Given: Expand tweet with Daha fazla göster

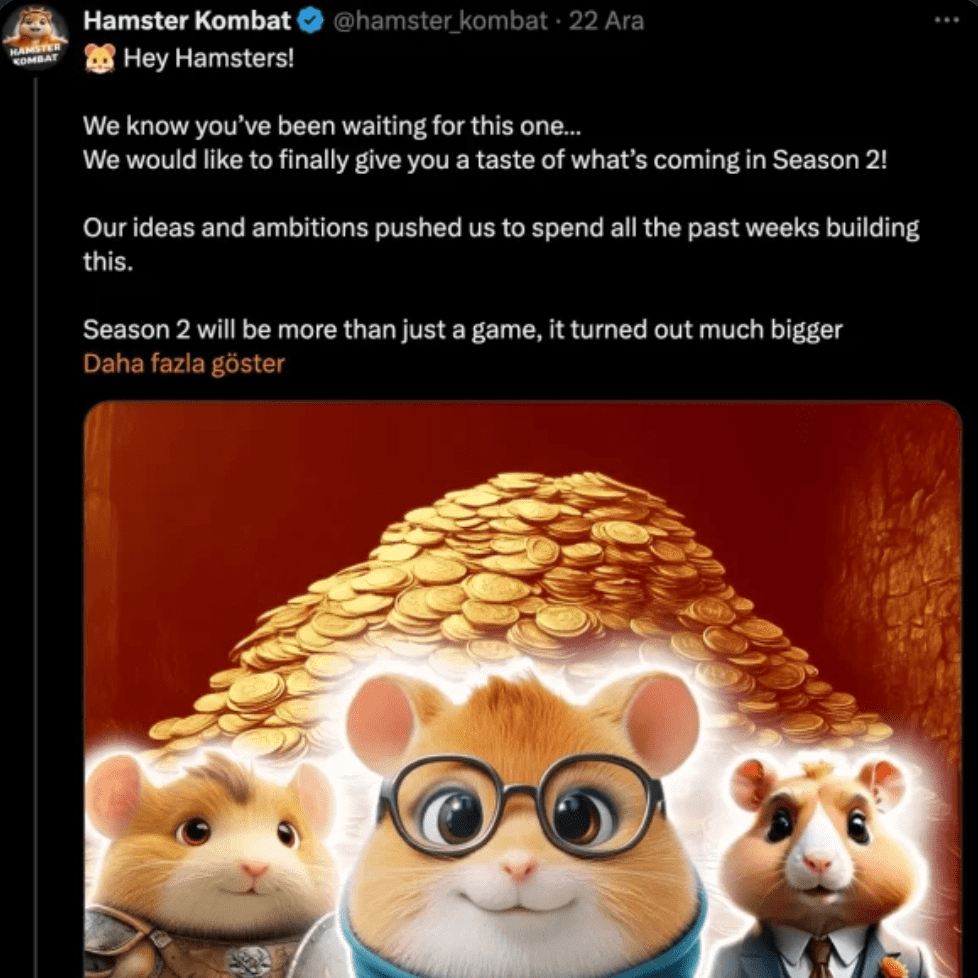Looking at the screenshot, I should coord(184,364).
